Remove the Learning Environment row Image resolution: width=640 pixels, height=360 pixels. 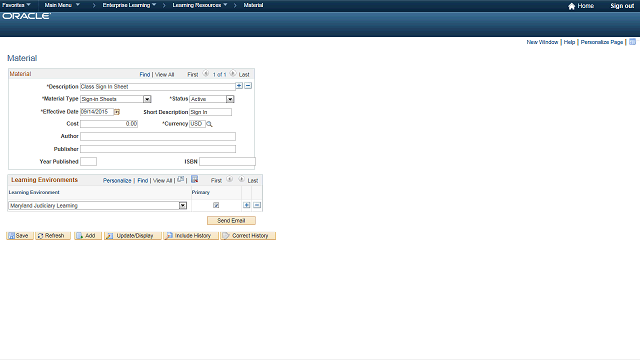(257, 205)
